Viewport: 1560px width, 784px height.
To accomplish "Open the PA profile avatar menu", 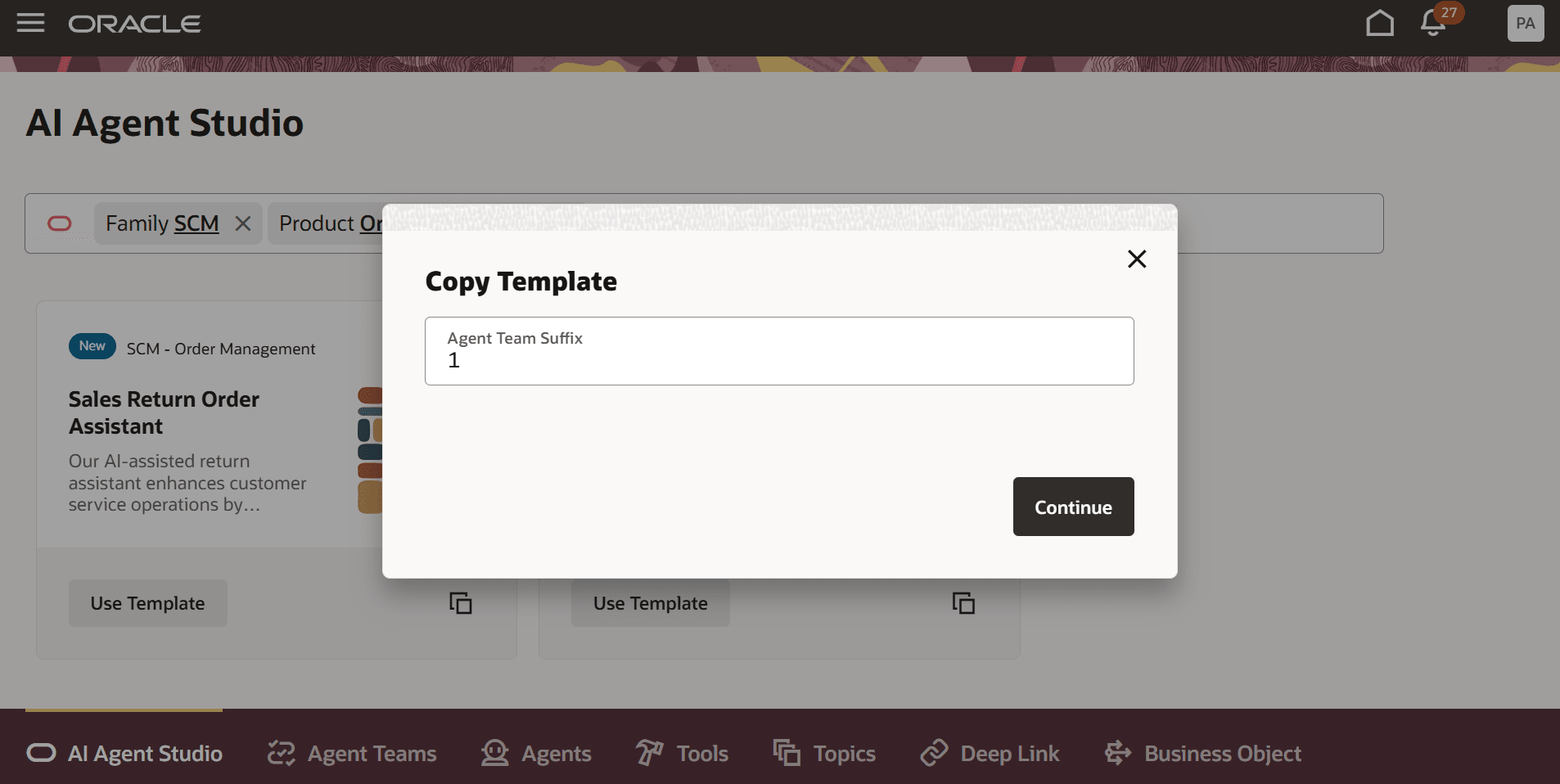I will (x=1524, y=23).
